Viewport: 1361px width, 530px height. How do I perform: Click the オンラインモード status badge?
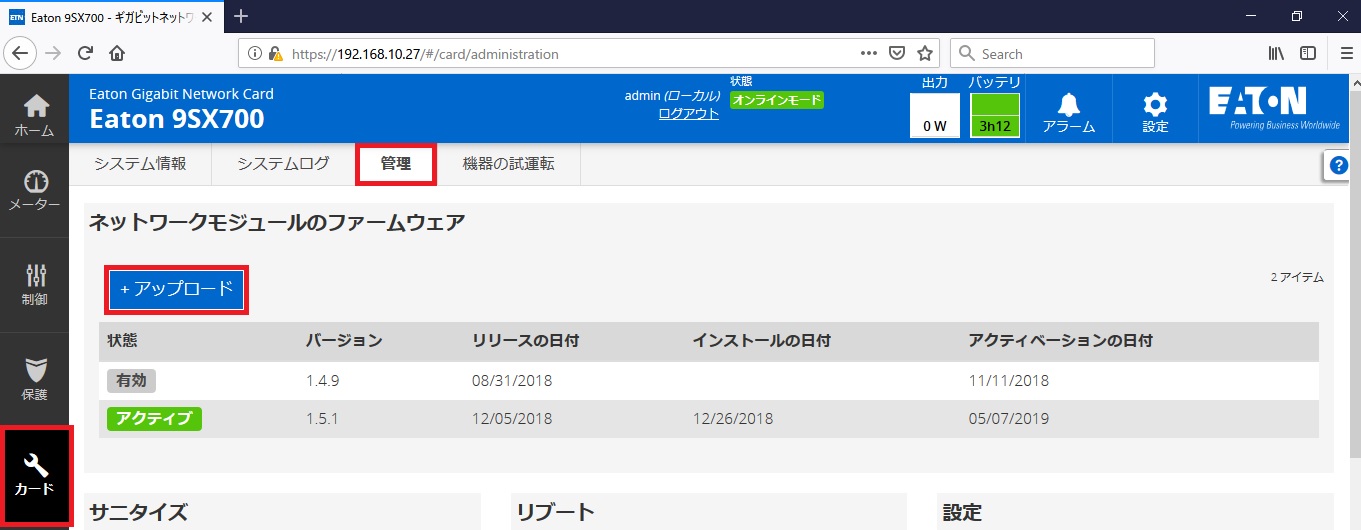point(777,100)
